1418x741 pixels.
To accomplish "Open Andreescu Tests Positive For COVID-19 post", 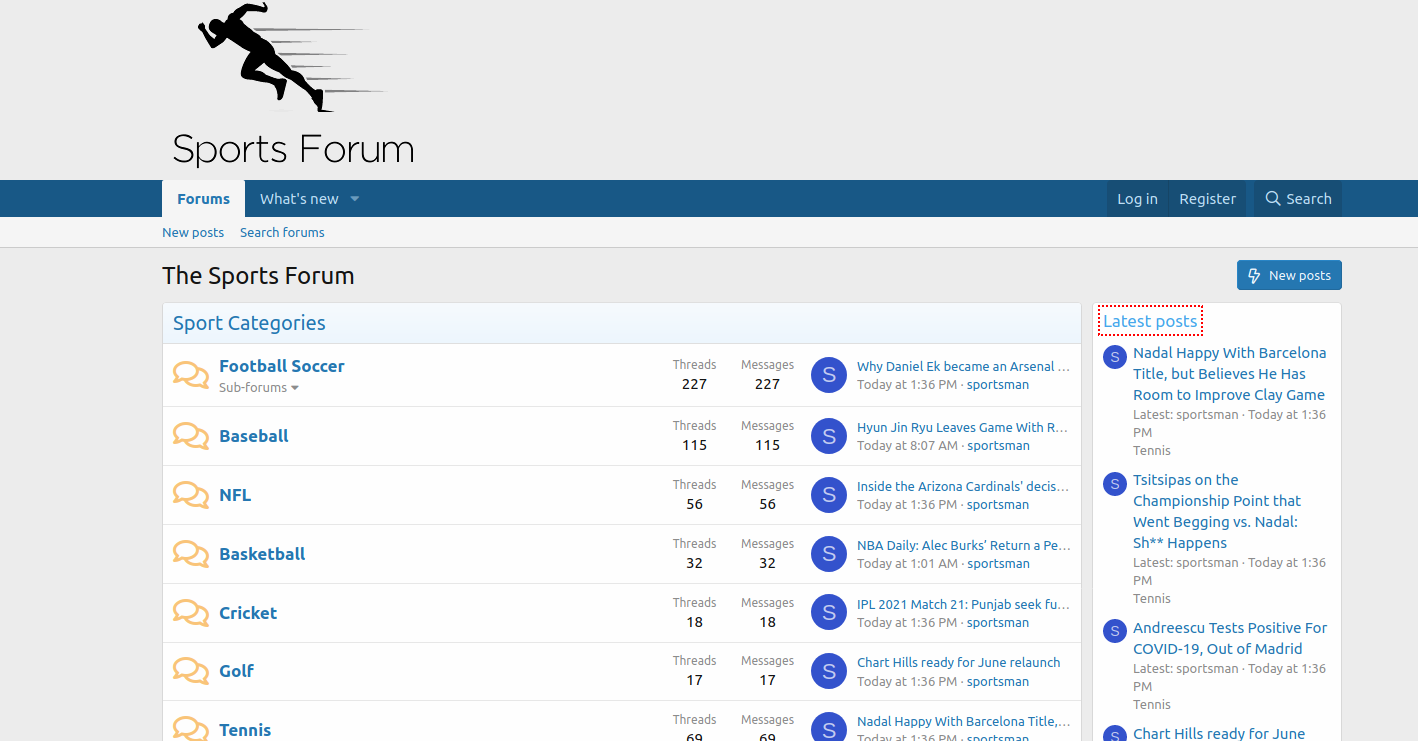I will (1230, 638).
